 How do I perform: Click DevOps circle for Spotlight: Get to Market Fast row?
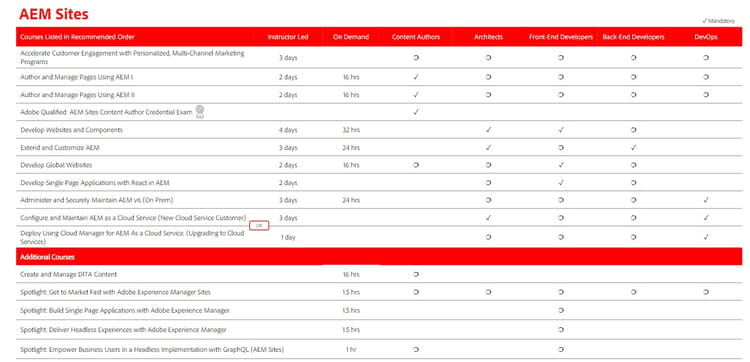pos(706,292)
